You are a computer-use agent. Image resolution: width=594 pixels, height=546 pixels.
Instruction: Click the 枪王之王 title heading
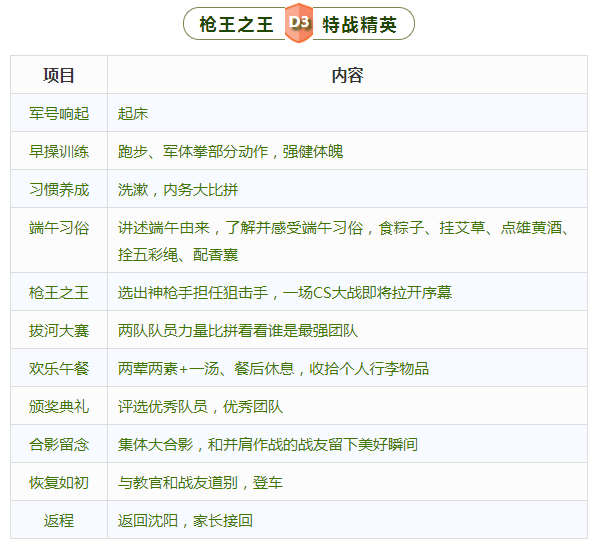click(236, 25)
